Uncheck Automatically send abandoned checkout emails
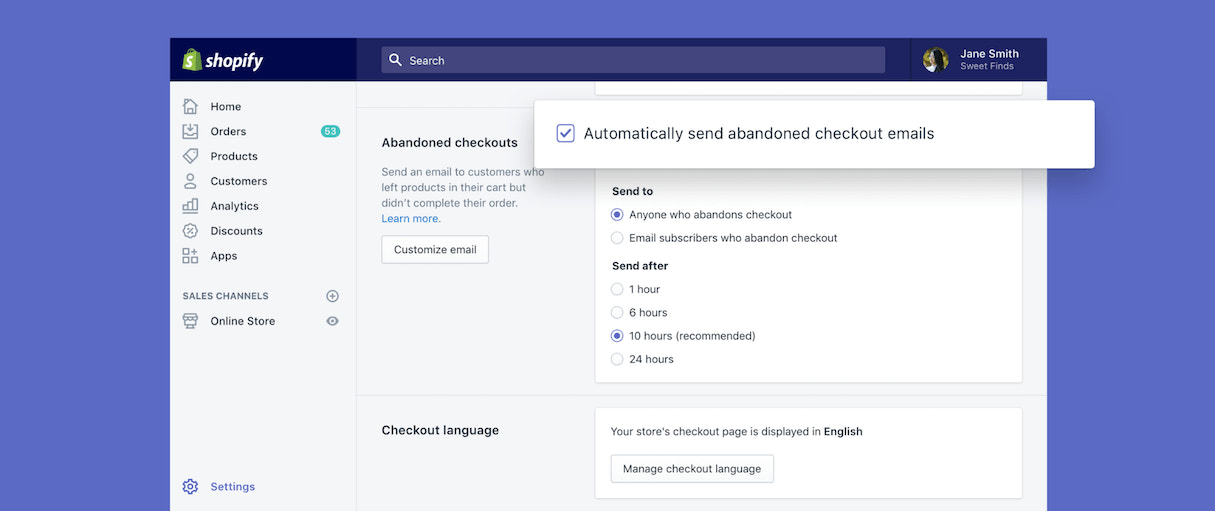 point(566,133)
